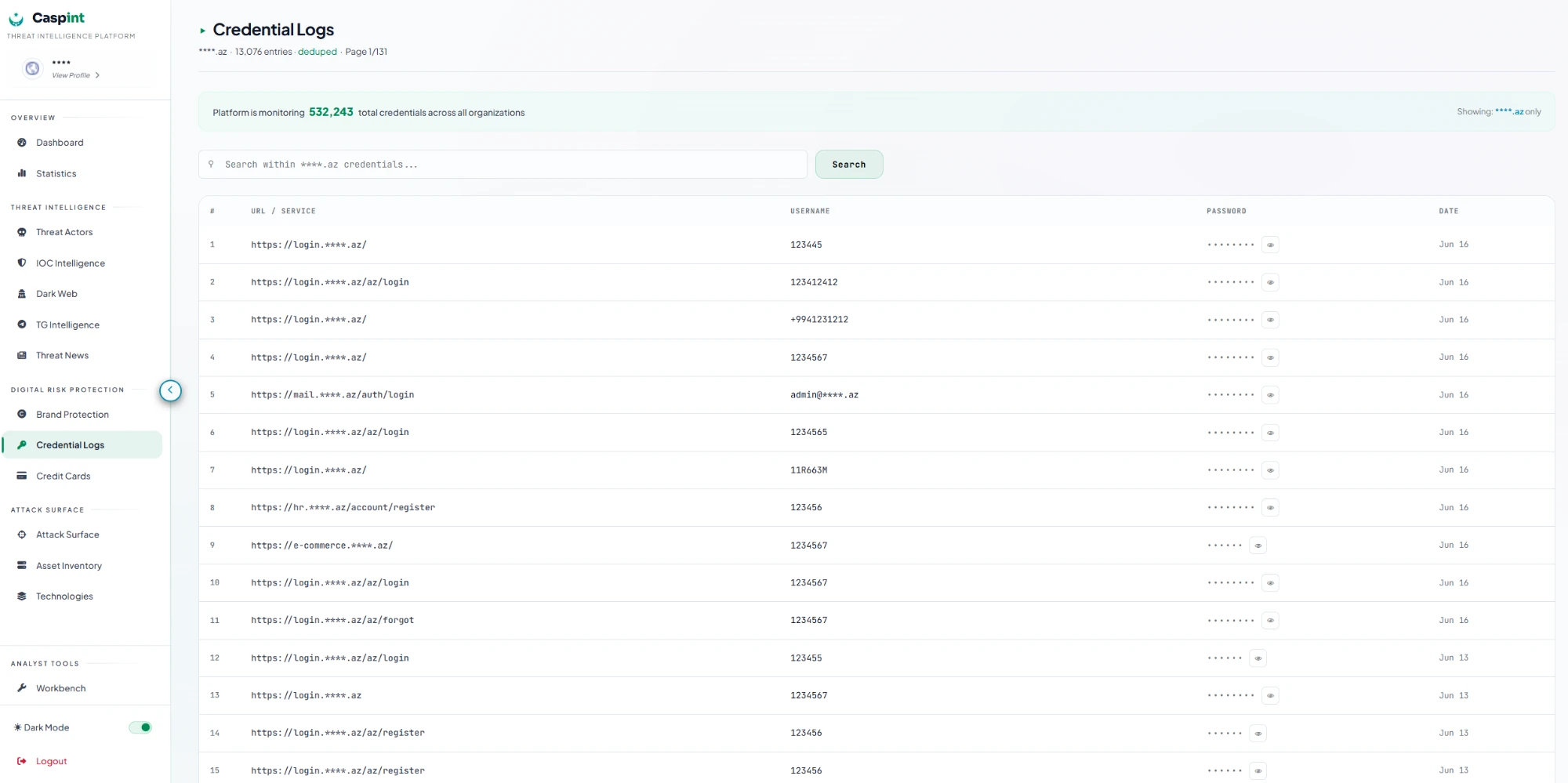Open the Credit Cards icon

pyautogui.click(x=22, y=476)
